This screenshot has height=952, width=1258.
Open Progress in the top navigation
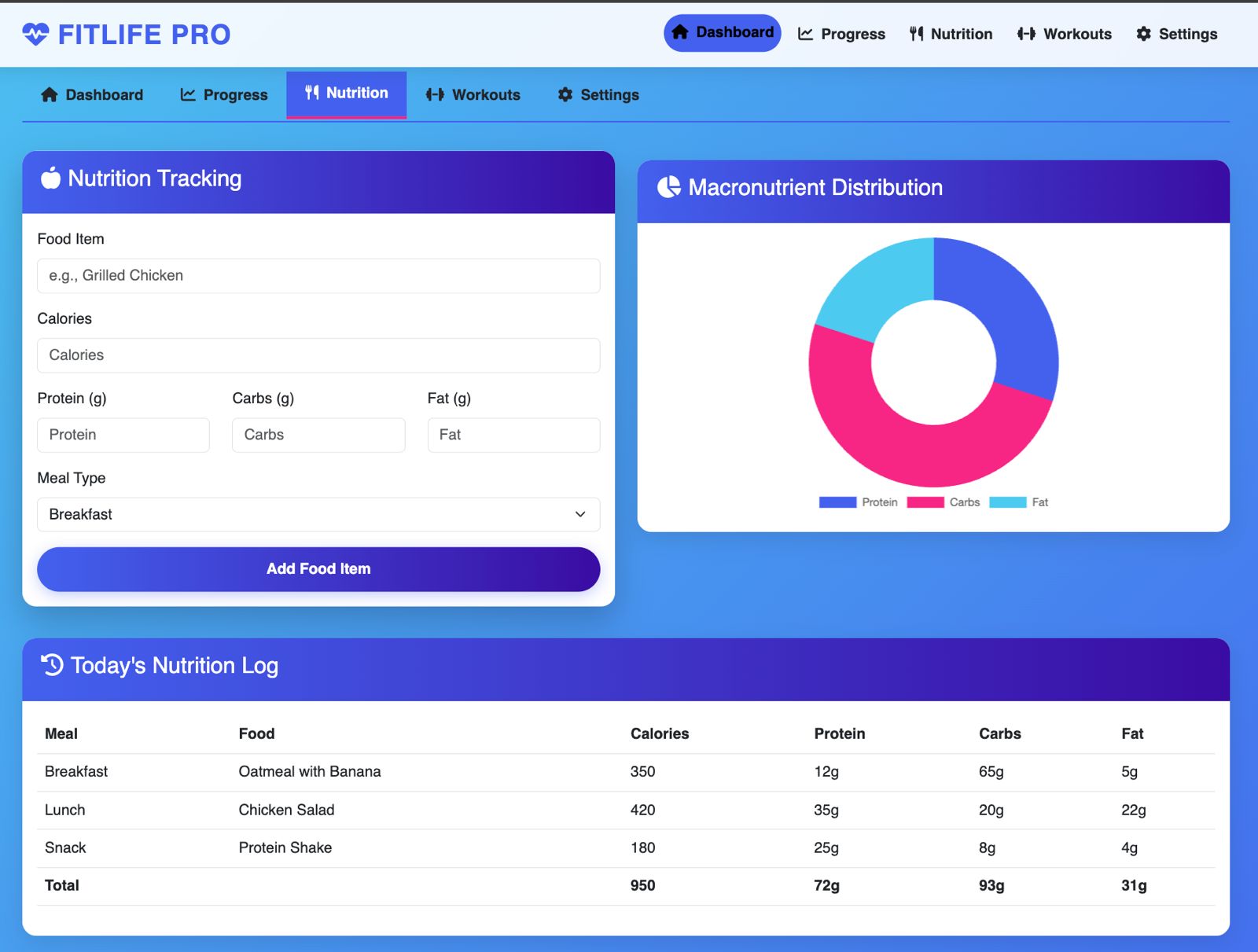[841, 34]
